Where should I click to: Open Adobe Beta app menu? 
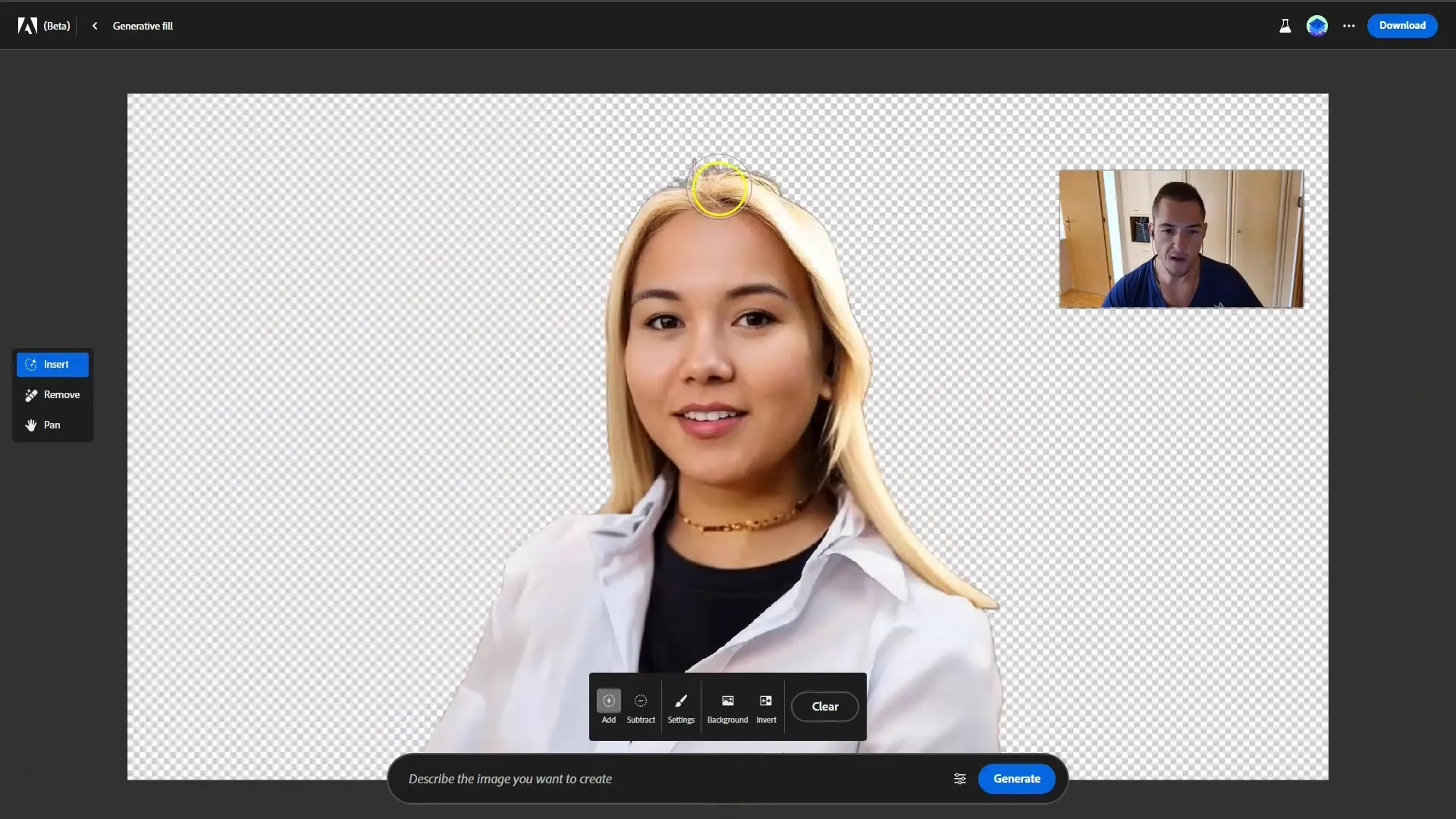26,25
